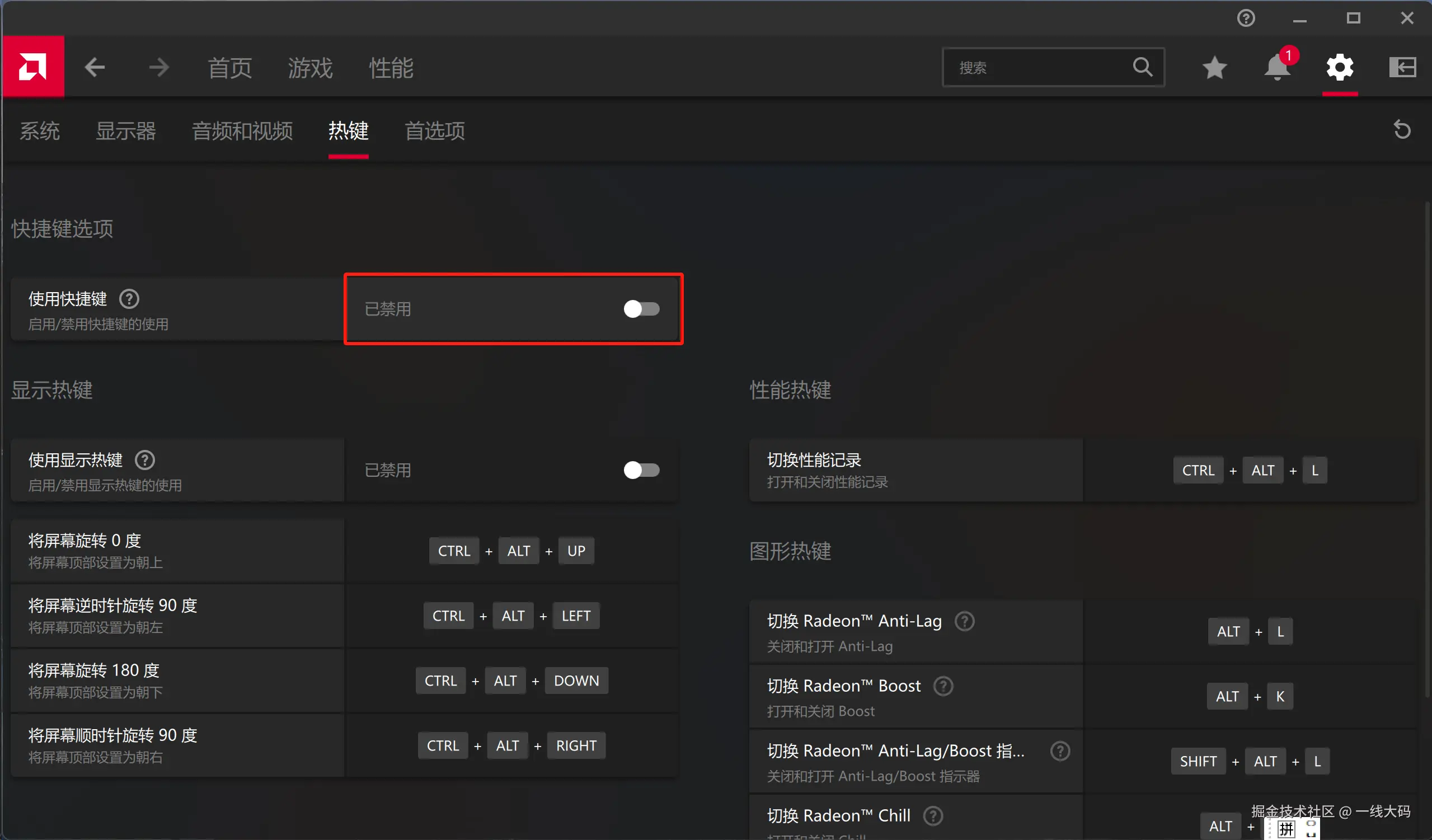Click the search magnifier icon
Viewport: 1432px width, 840px height.
tap(1142, 67)
